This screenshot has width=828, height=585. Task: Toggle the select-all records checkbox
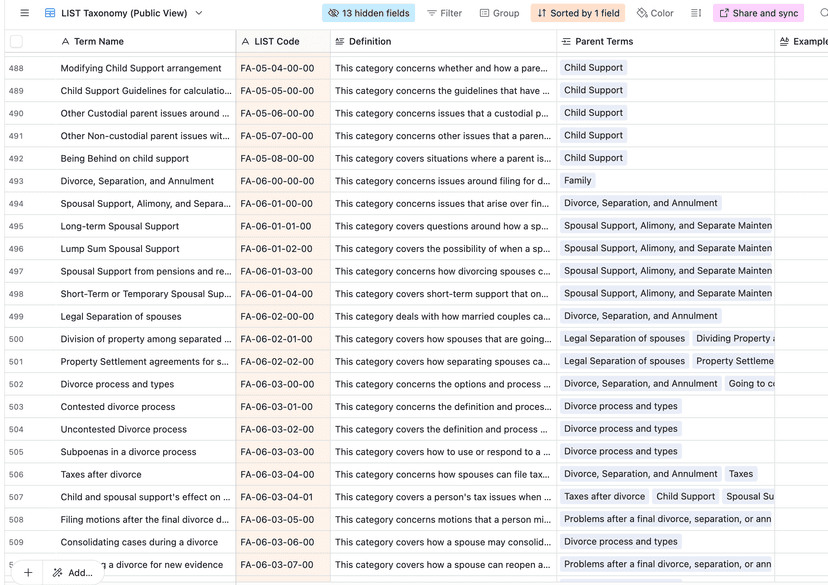point(14,41)
